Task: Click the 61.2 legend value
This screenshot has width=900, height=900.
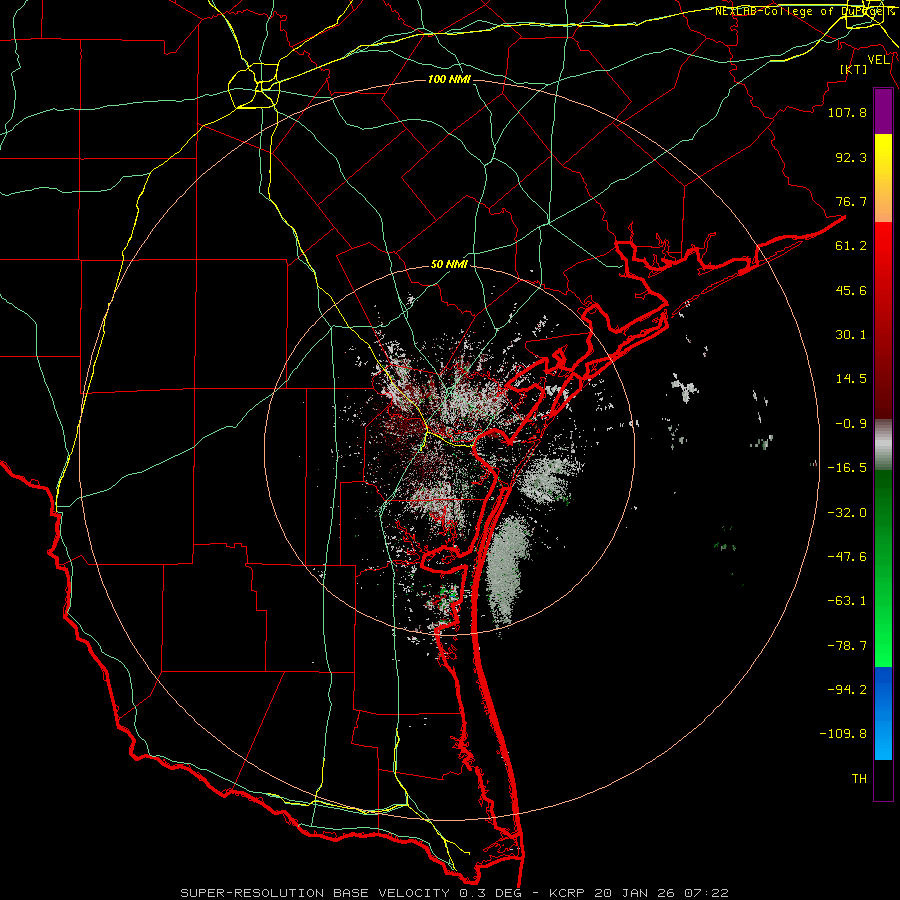Action: [851, 246]
